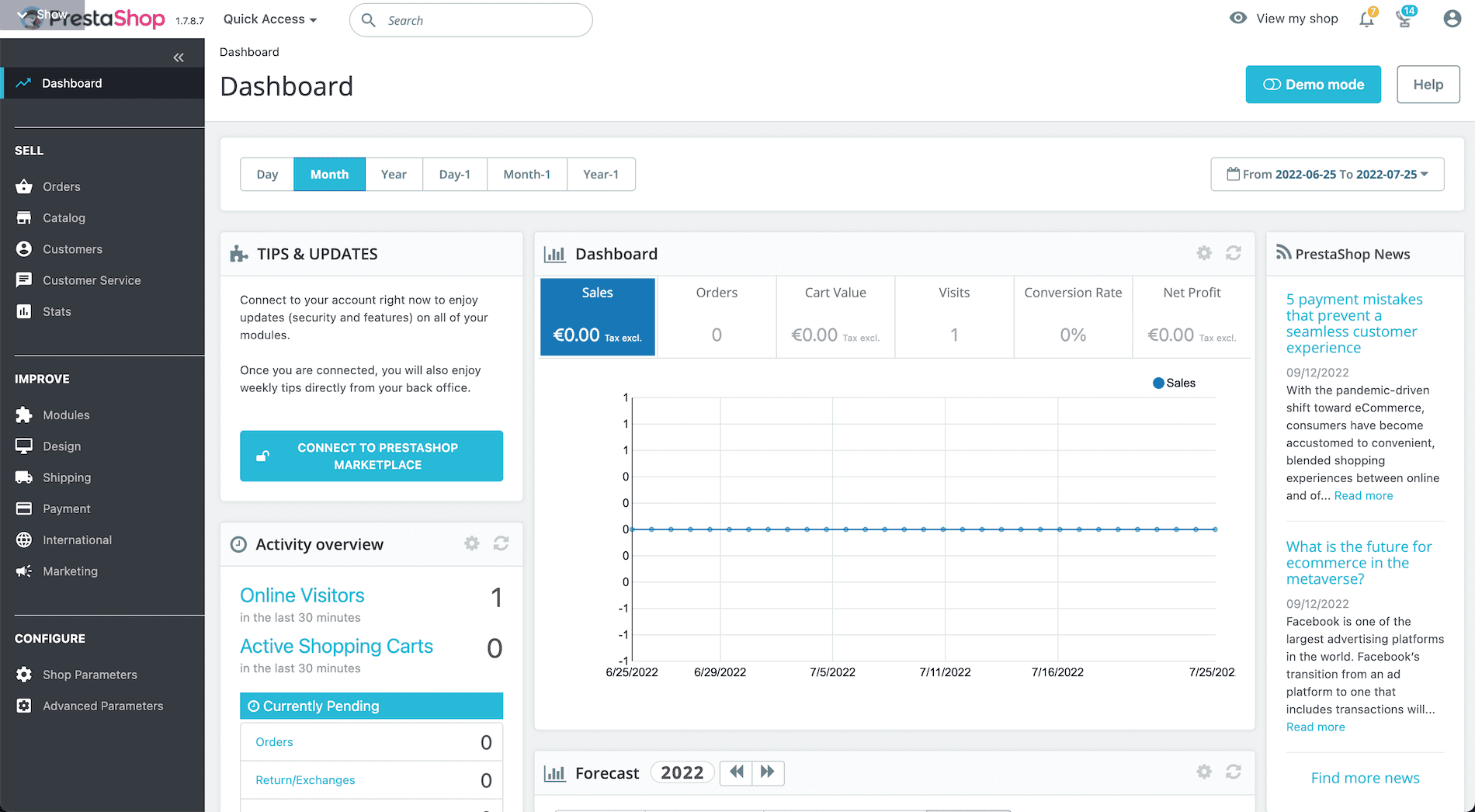1475x812 pixels.
Task: Show the Sales KPI in chart
Action: pyautogui.click(x=598, y=317)
